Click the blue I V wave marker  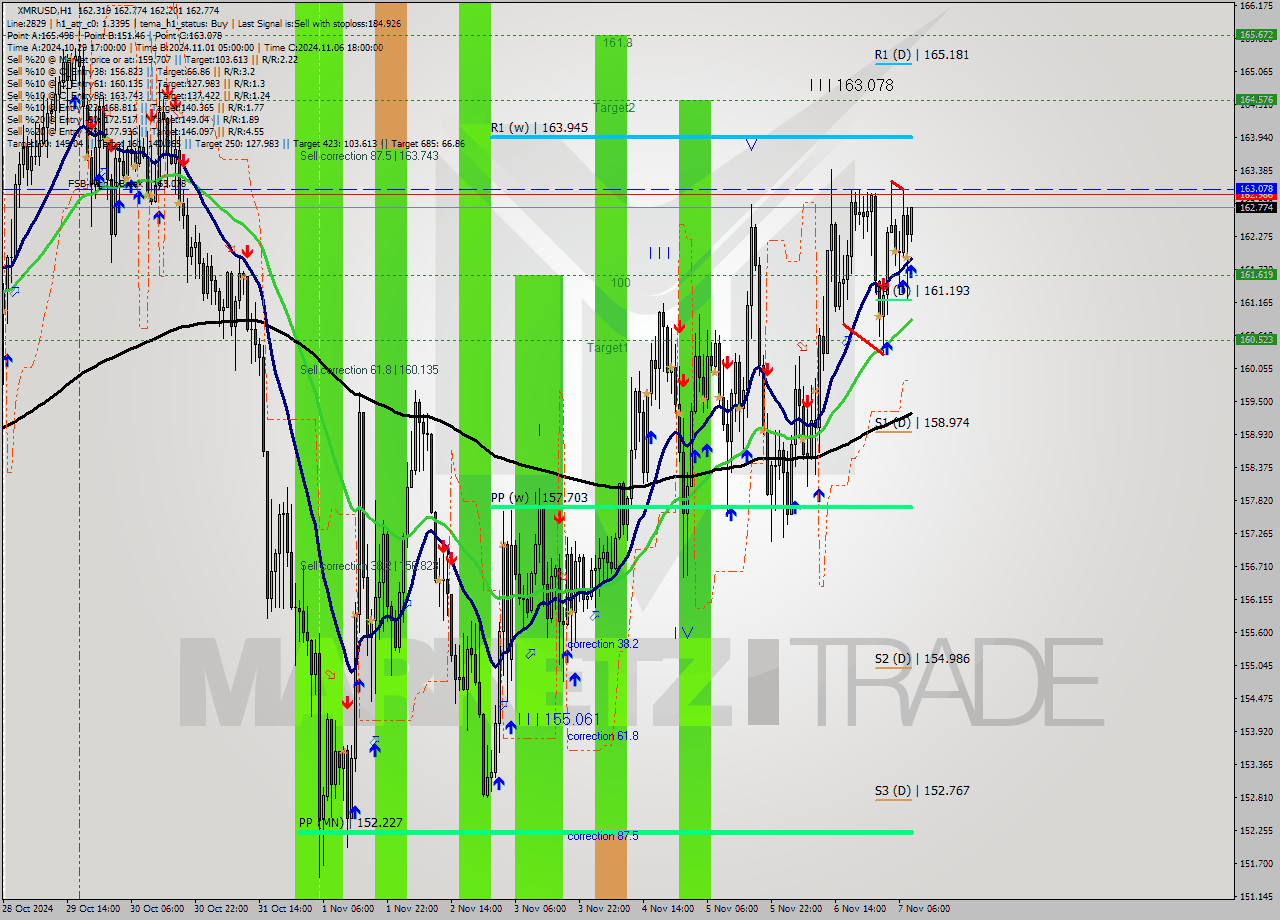[x=684, y=632]
